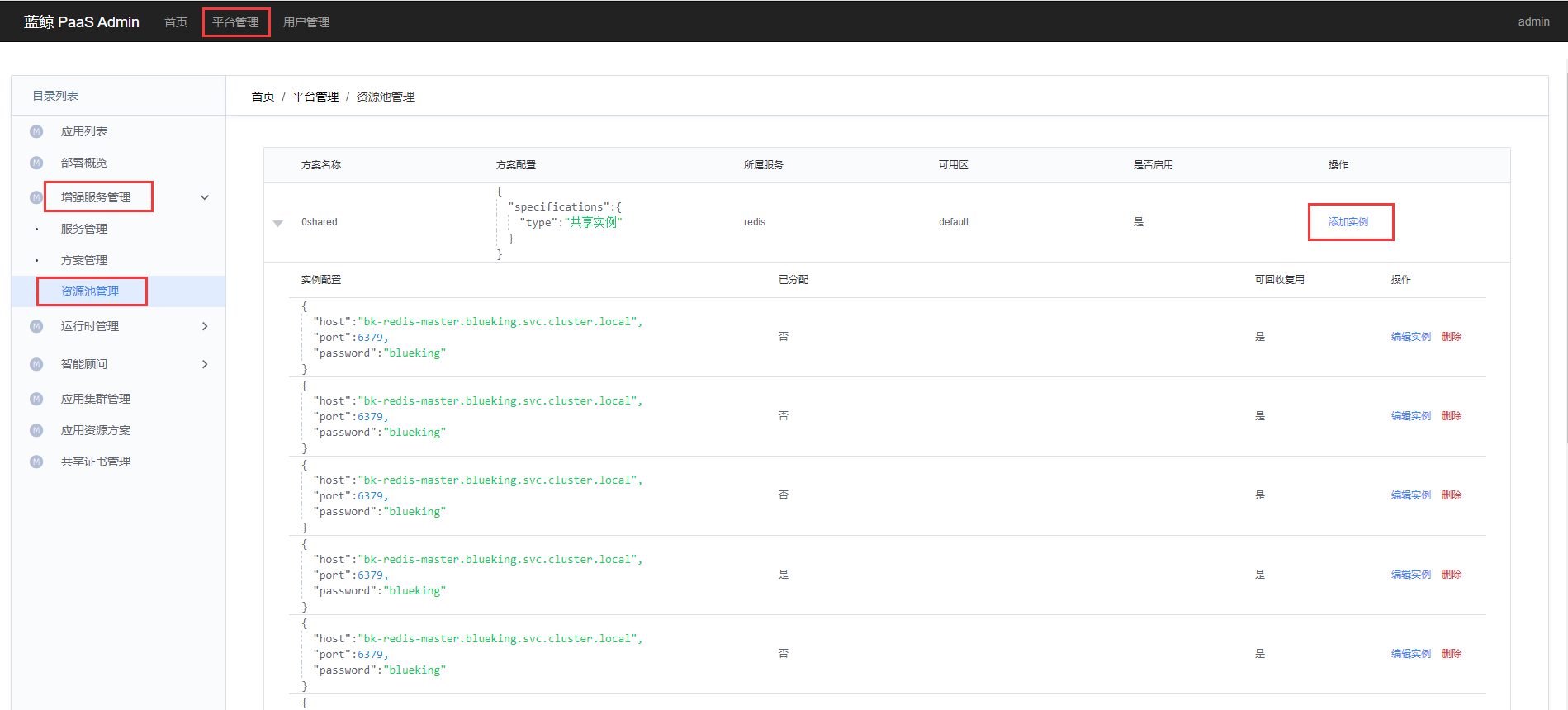This screenshot has height=710, width=1568.
Task: Click the icon beside 部署概览
Action: click(x=36, y=163)
